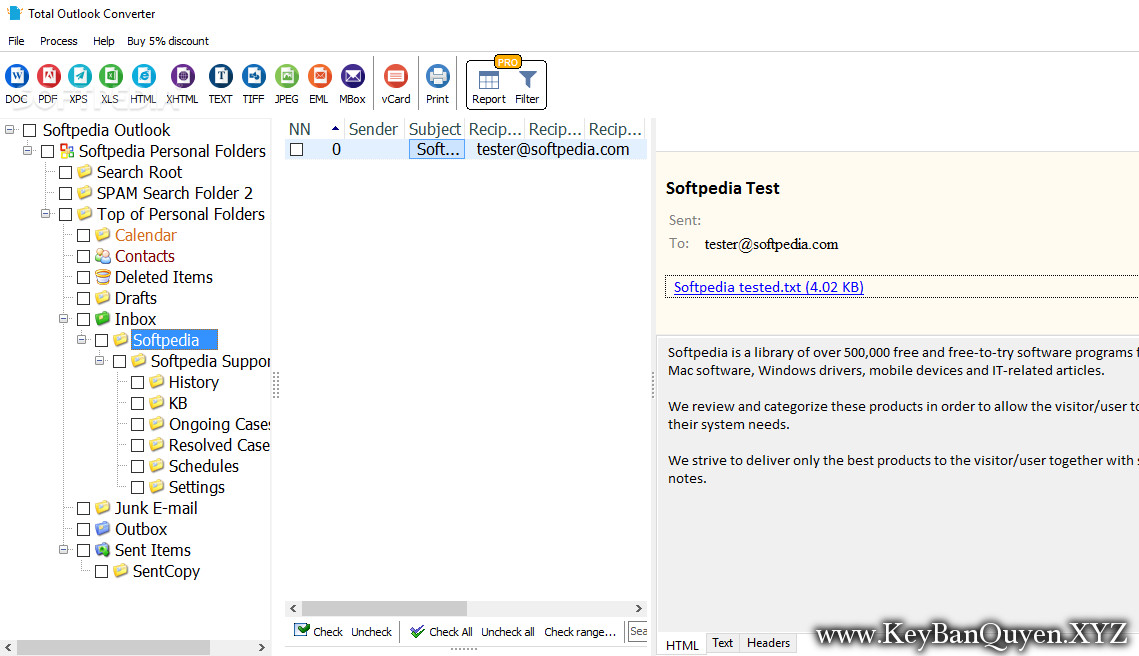The width and height of the screenshot is (1139, 656).
Task: Tick the Inbox folder checkbox
Action: coord(84,320)
